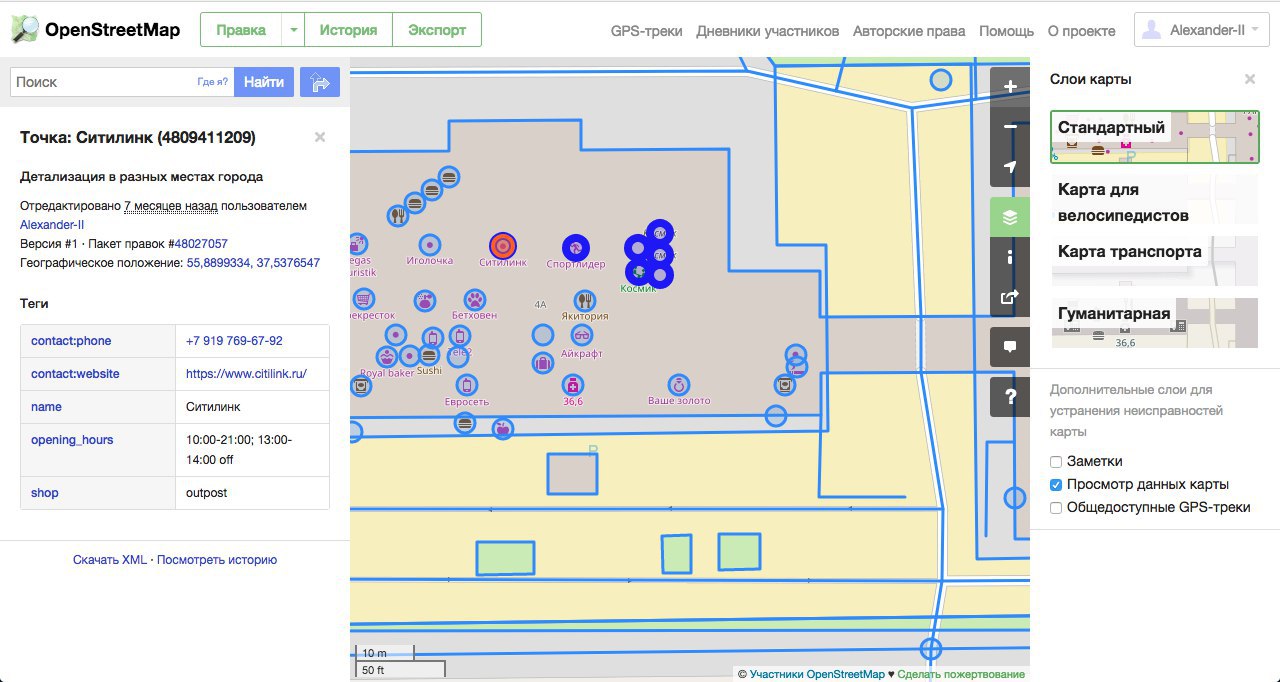The height and width of the screenshot is (682, 1280).
Task: Open changeset 48027057 link
Action: 201,244
